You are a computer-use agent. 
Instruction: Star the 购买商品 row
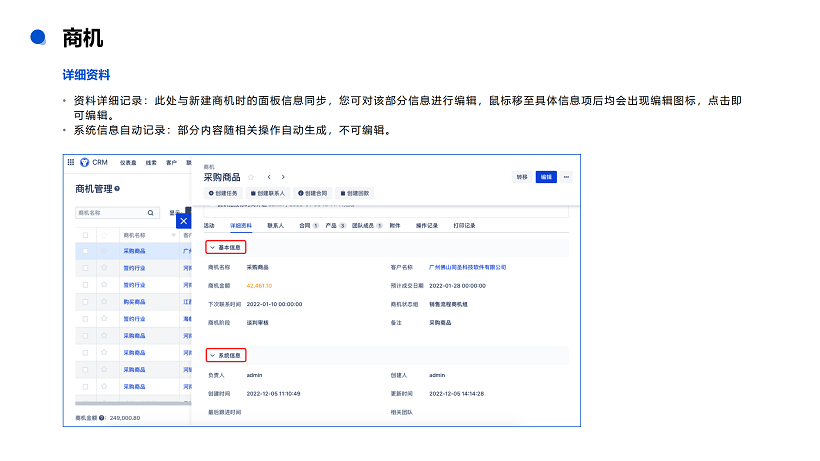pos(104,302)
